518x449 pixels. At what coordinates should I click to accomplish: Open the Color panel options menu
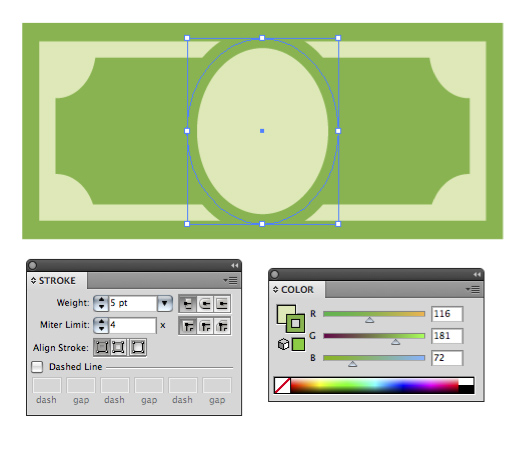coord(473,289)
